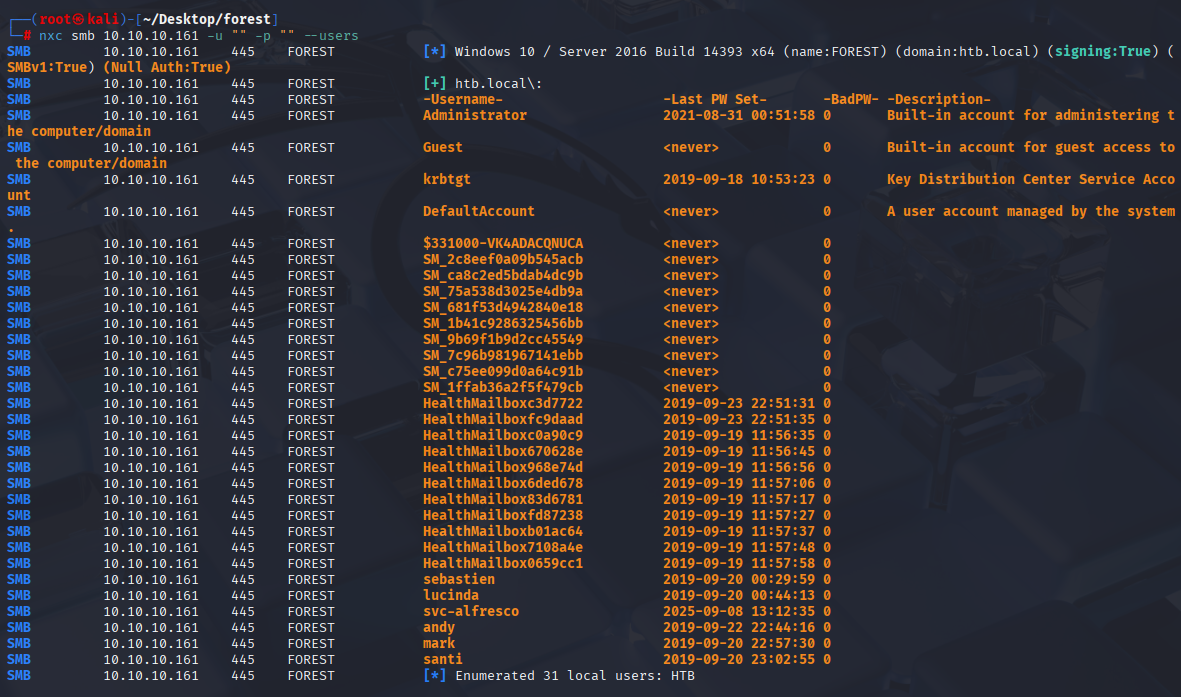Viewport: 1181px width, 697px height.
Task: Click the -Last PW Set- column header
Action: pyautogui.click(x=715, y=99)
